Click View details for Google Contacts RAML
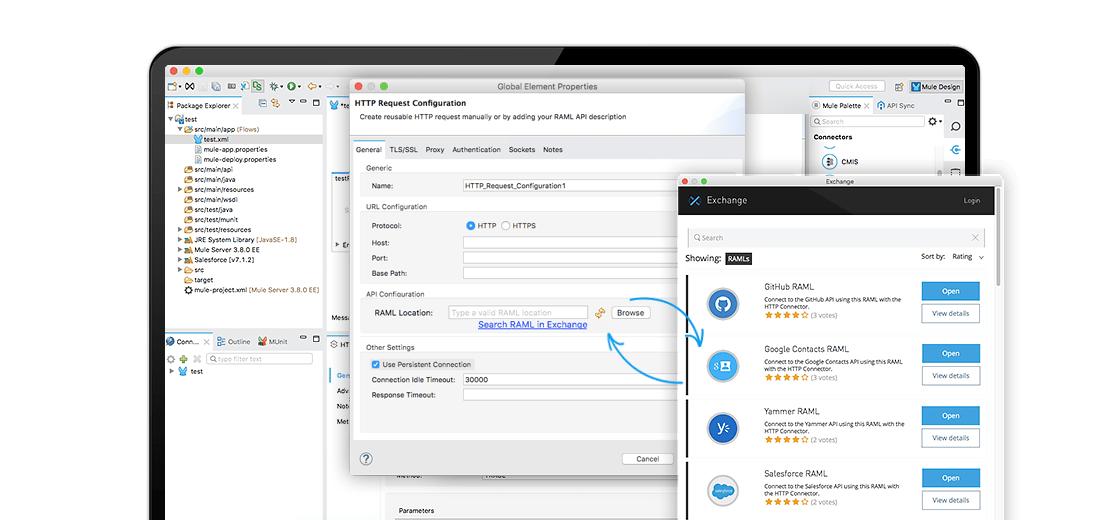This screenshot has height=520, width=1120. pyautogui.click(x=951, y=376)
